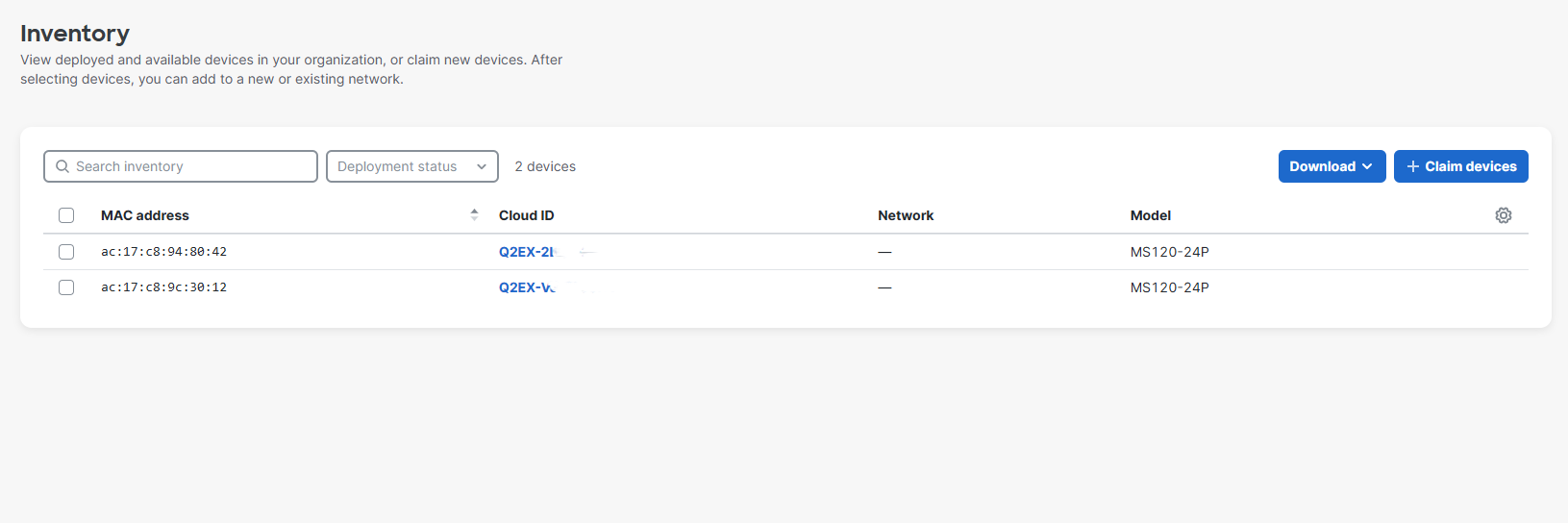
Task: Check the box for ac:17:c8:9c:30:12
Action: coord(66,287)
